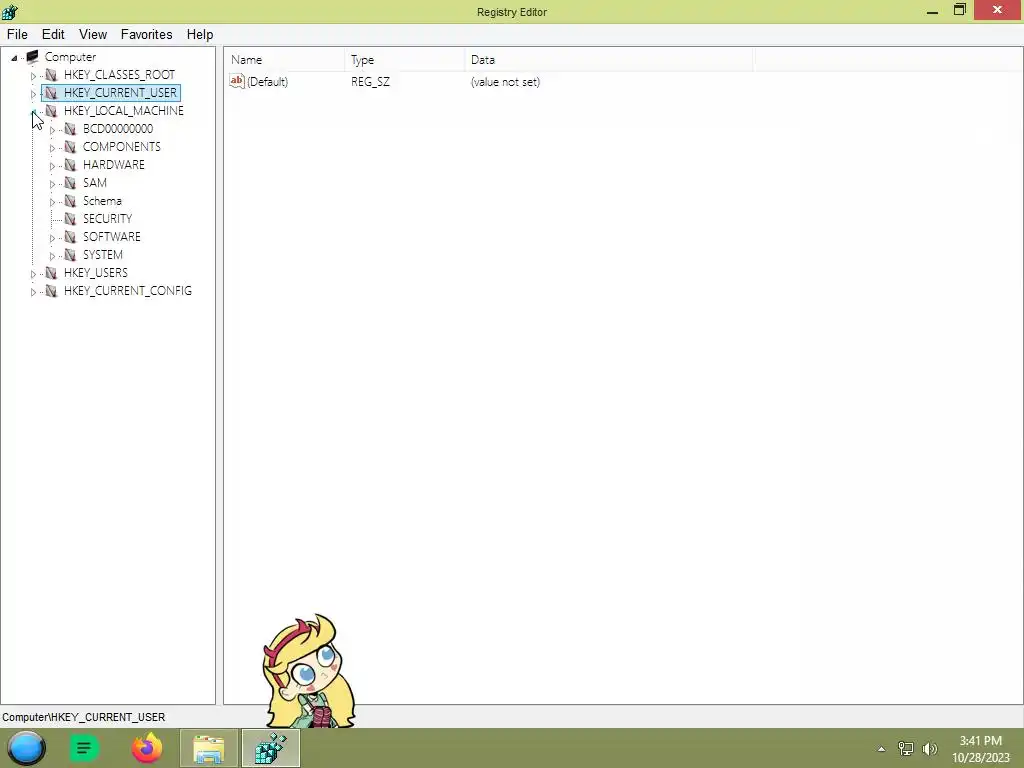Screen dimensions: 1024x768
Task: Launch Firefox from the taskbar
Action: [147, 748]
